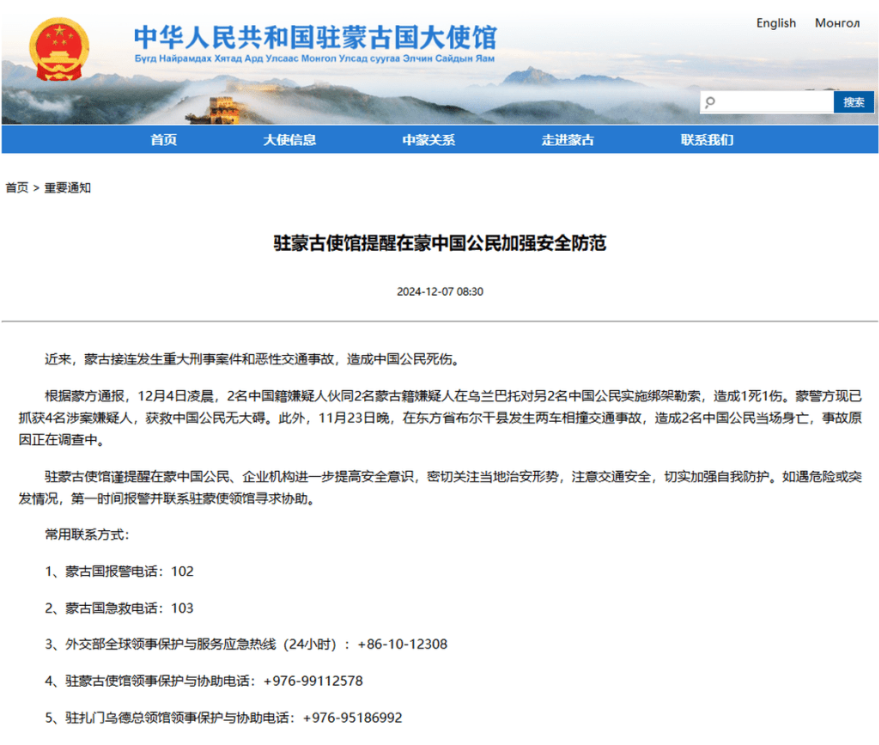Switch language to English

tap(776, 23)
